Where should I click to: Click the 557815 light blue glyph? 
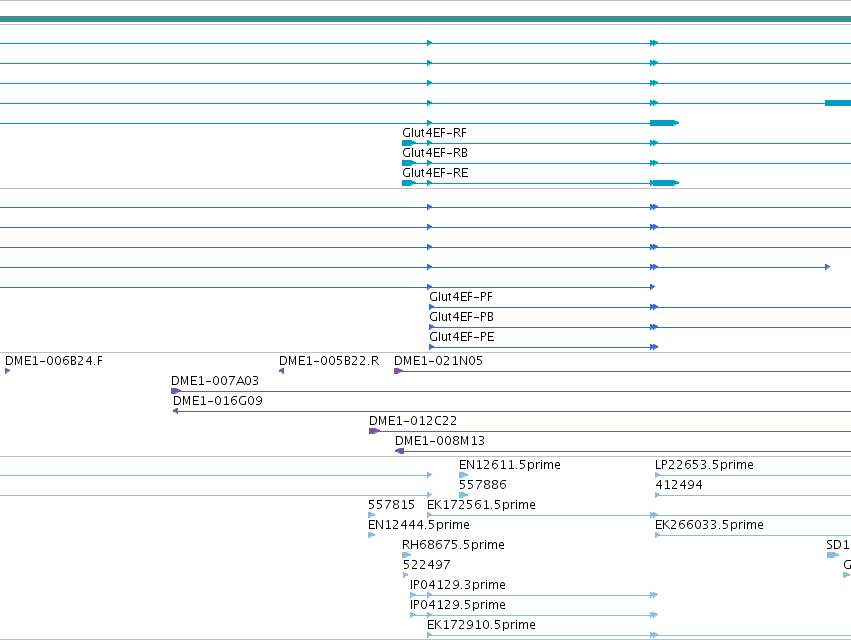[372, 515]
